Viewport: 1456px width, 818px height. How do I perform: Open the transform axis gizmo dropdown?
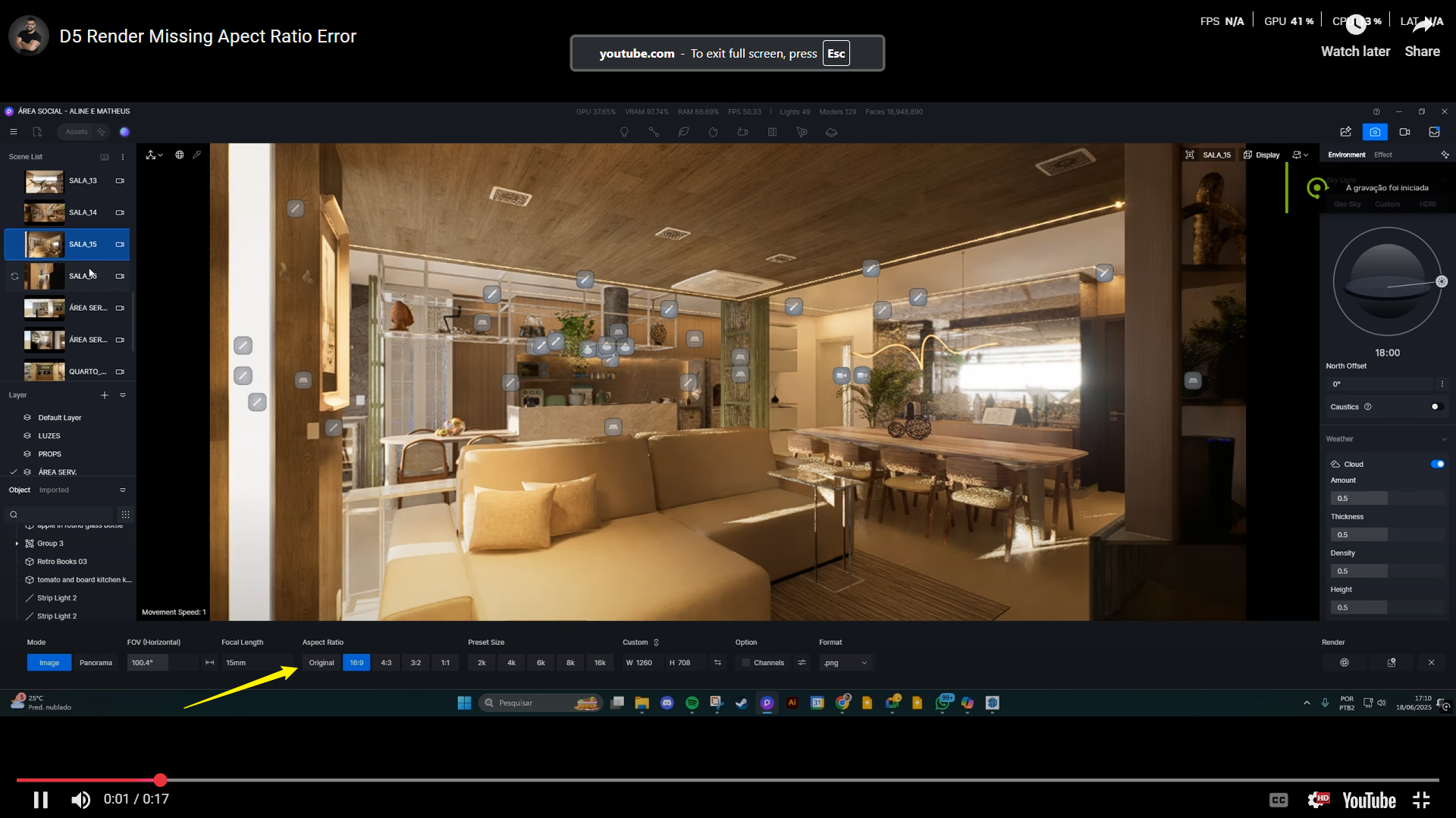155,155
